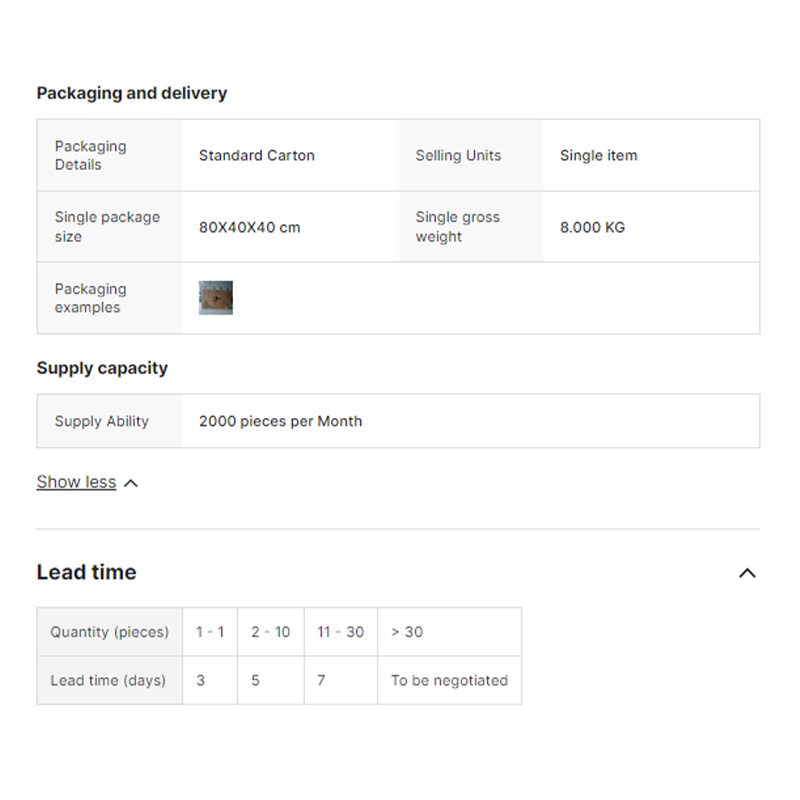
Task: Select the 80X40X40 cm package size
Action: (x=250, y=227)
